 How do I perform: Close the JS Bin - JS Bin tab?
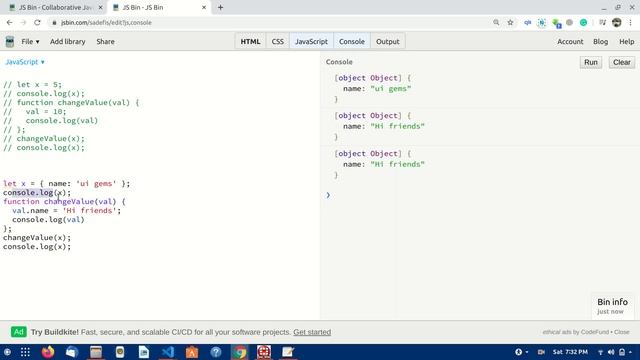pos(204,7)
